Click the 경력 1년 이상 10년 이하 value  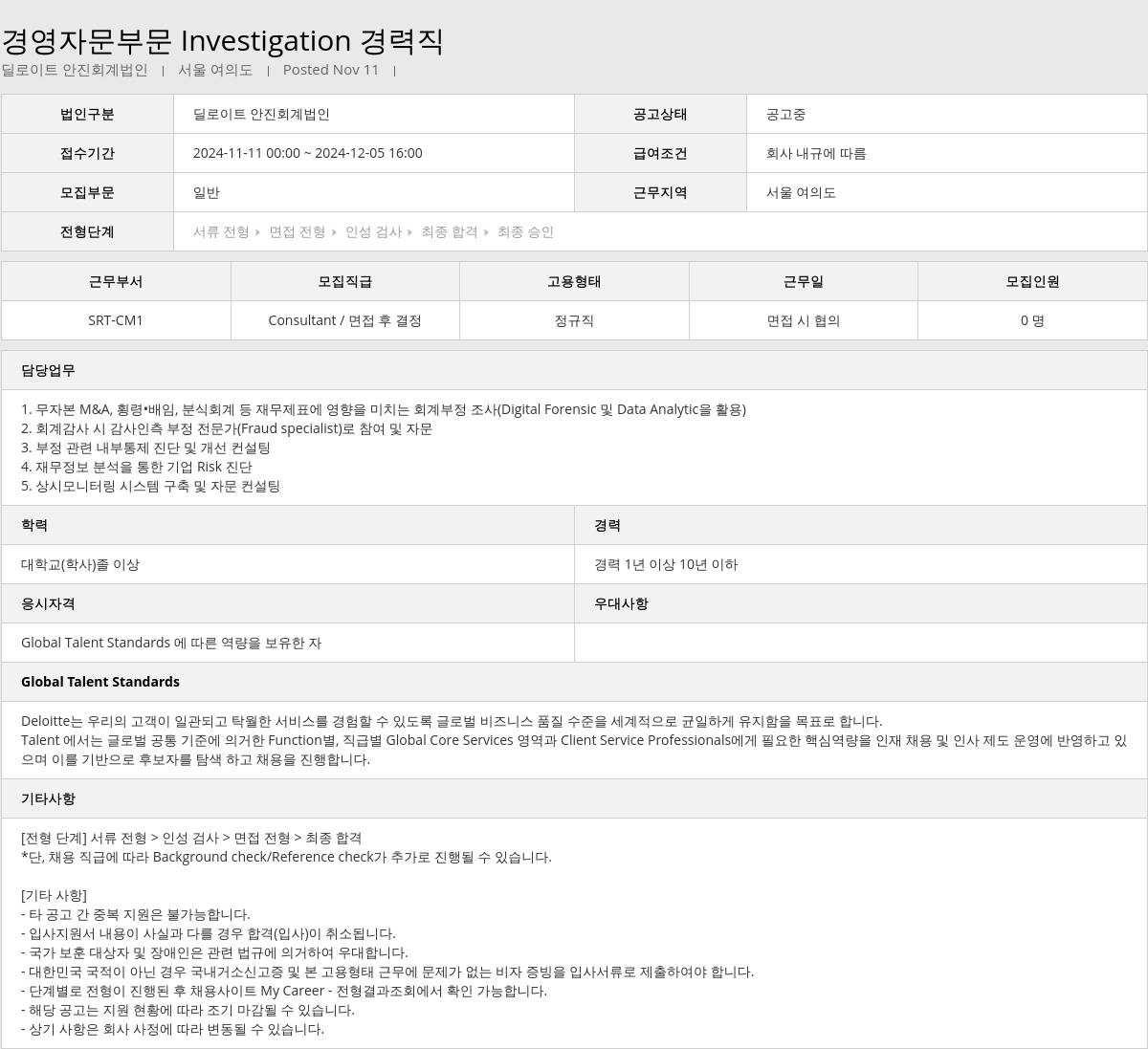pyautogui.click(x=666, y=564)
